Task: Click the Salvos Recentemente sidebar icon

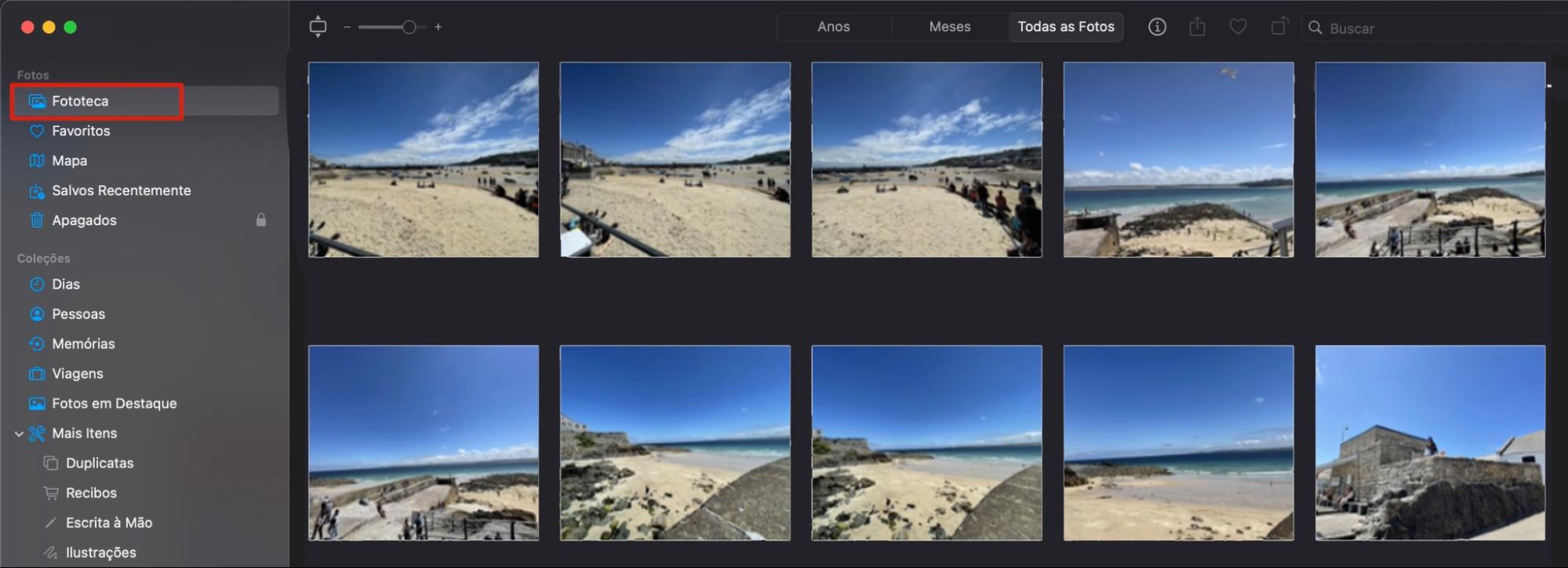Action: (37, 191)
